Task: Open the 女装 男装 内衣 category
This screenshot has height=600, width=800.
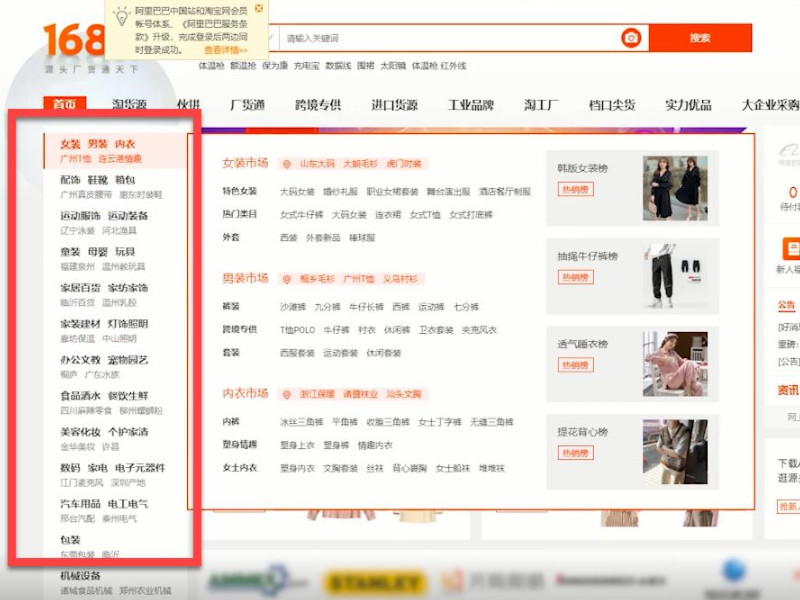Action: coord(95,144)
